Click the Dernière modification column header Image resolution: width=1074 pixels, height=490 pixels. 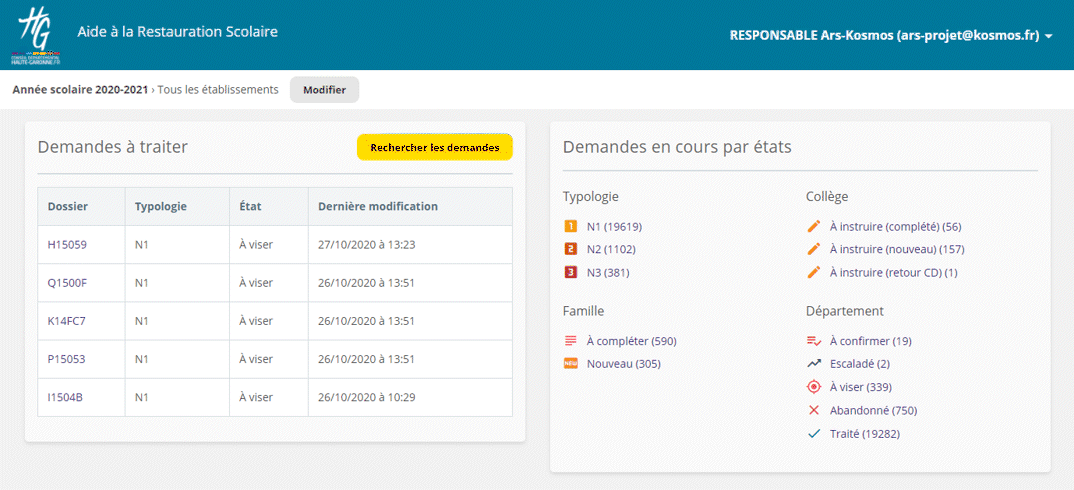377,207
